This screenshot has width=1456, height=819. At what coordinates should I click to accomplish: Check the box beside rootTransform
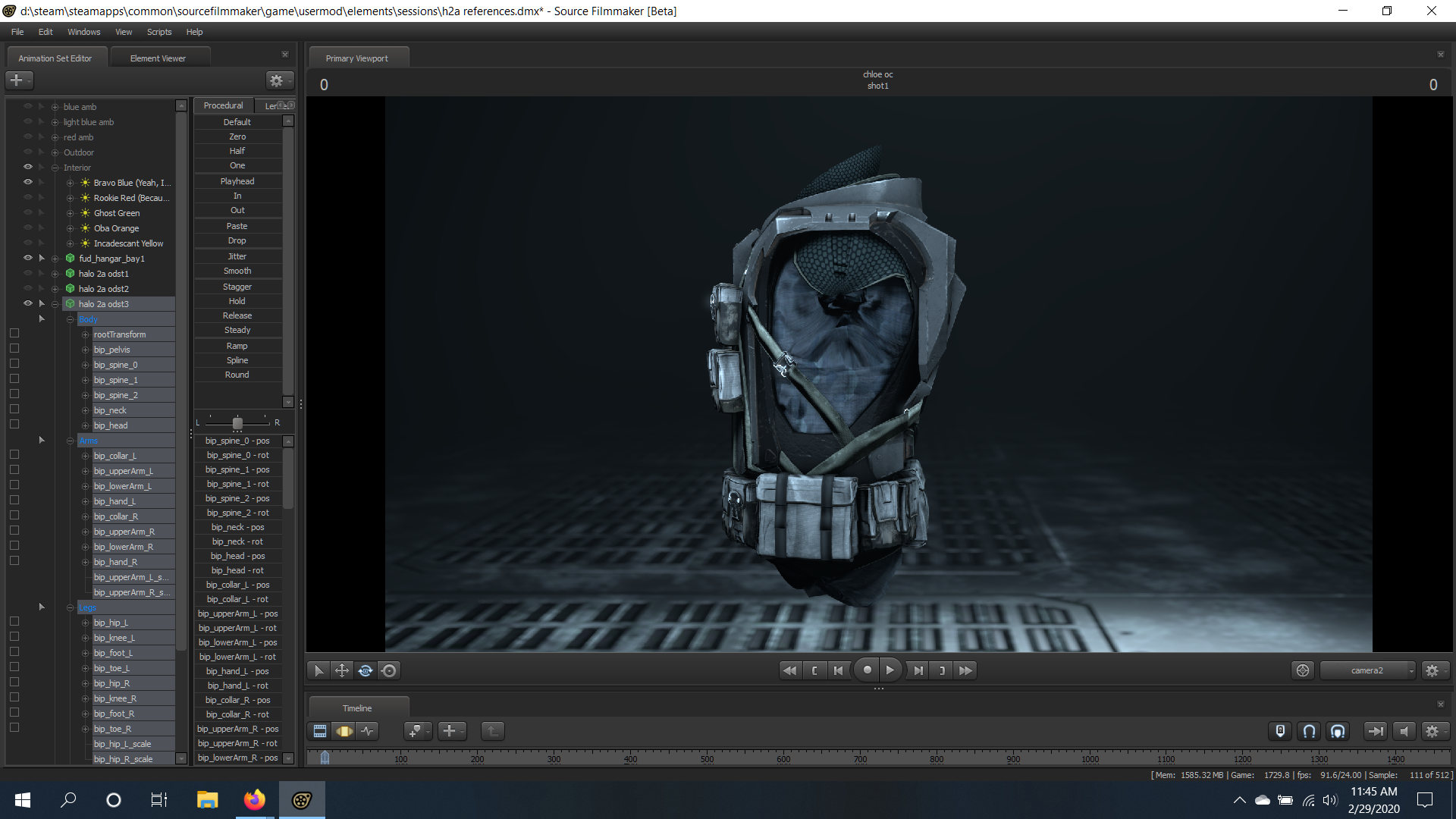coord(14,333)
